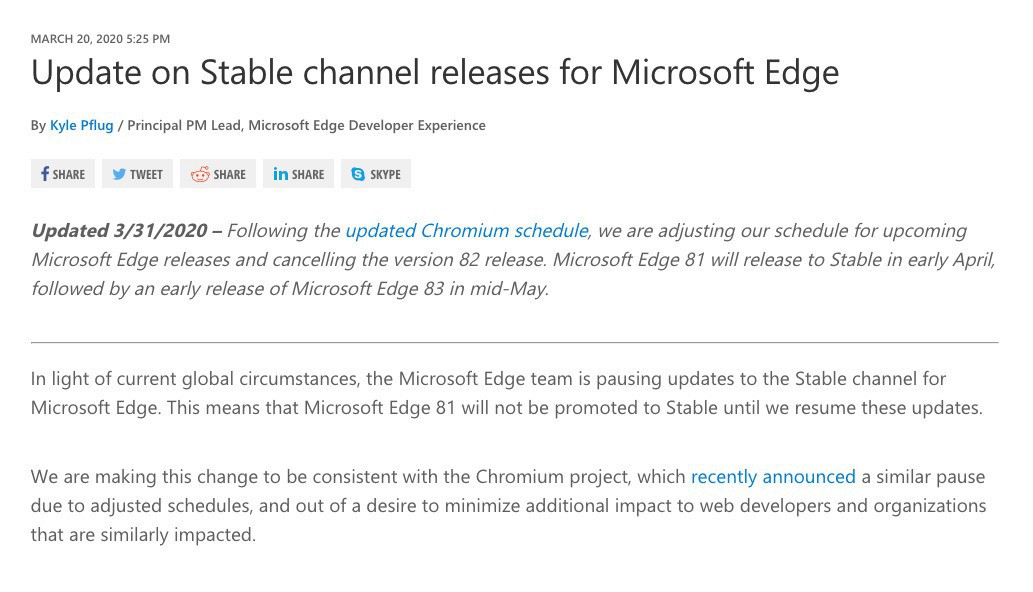Click the LinkedIn "in" icon
1033x592 pixels.
tap(281, 174)
